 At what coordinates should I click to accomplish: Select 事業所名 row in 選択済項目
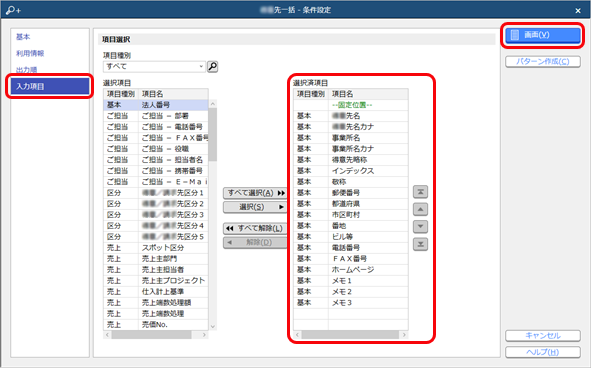(351, 138)
